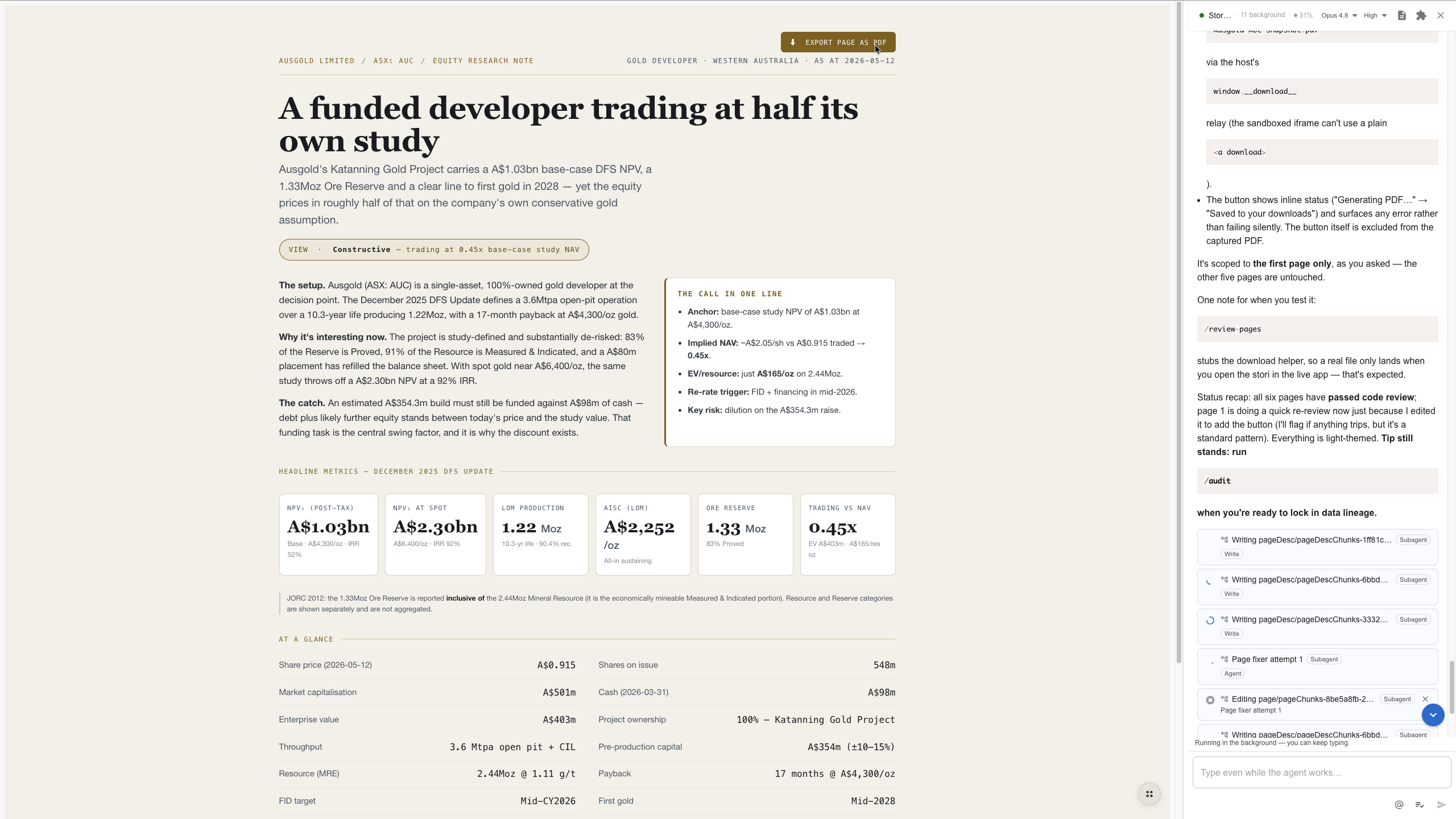This screenshot has height=819, width=1456.
Task: Click the <a download> code snippet
Action: pos(1322,152)
